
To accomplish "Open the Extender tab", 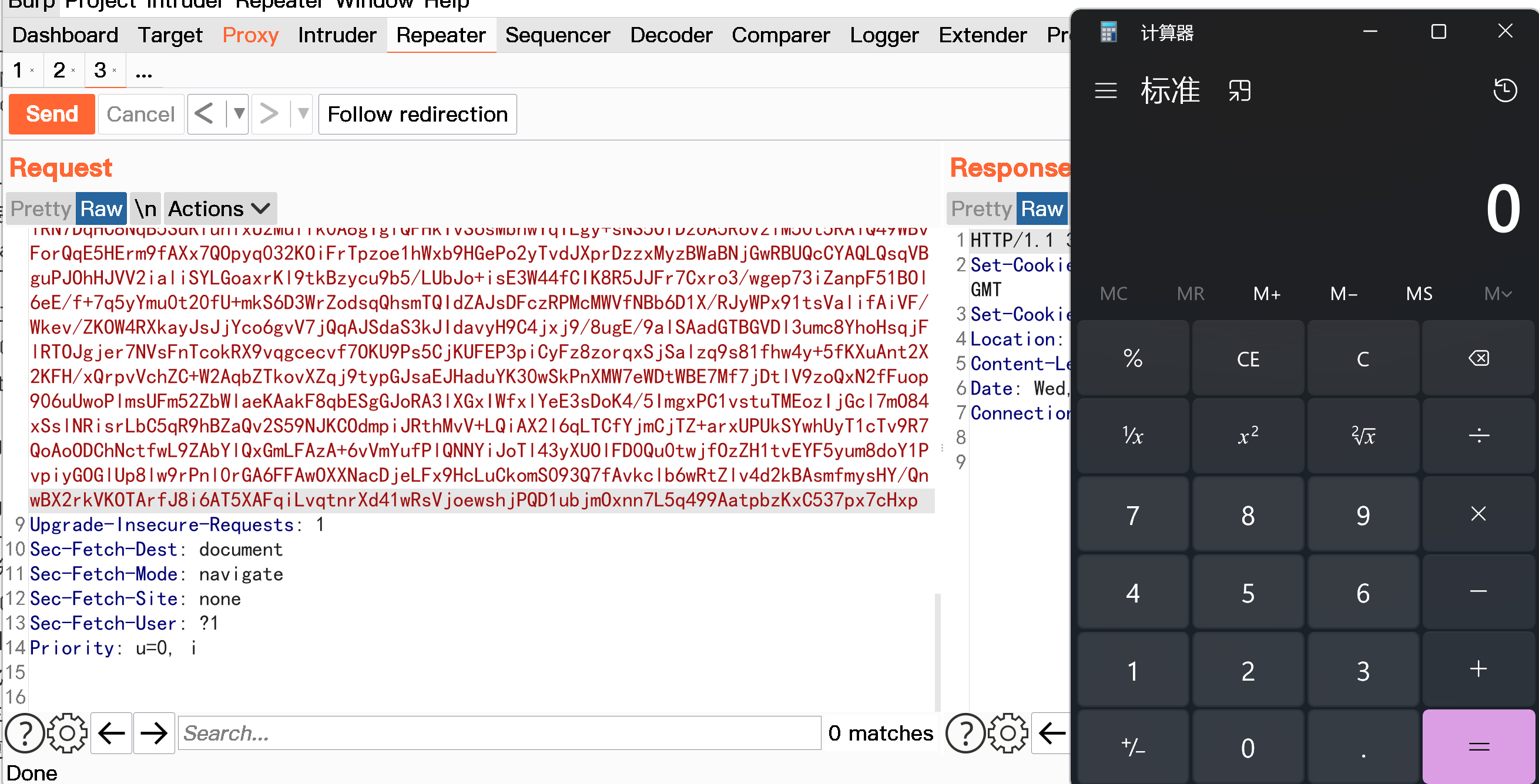I will point(982,35).
